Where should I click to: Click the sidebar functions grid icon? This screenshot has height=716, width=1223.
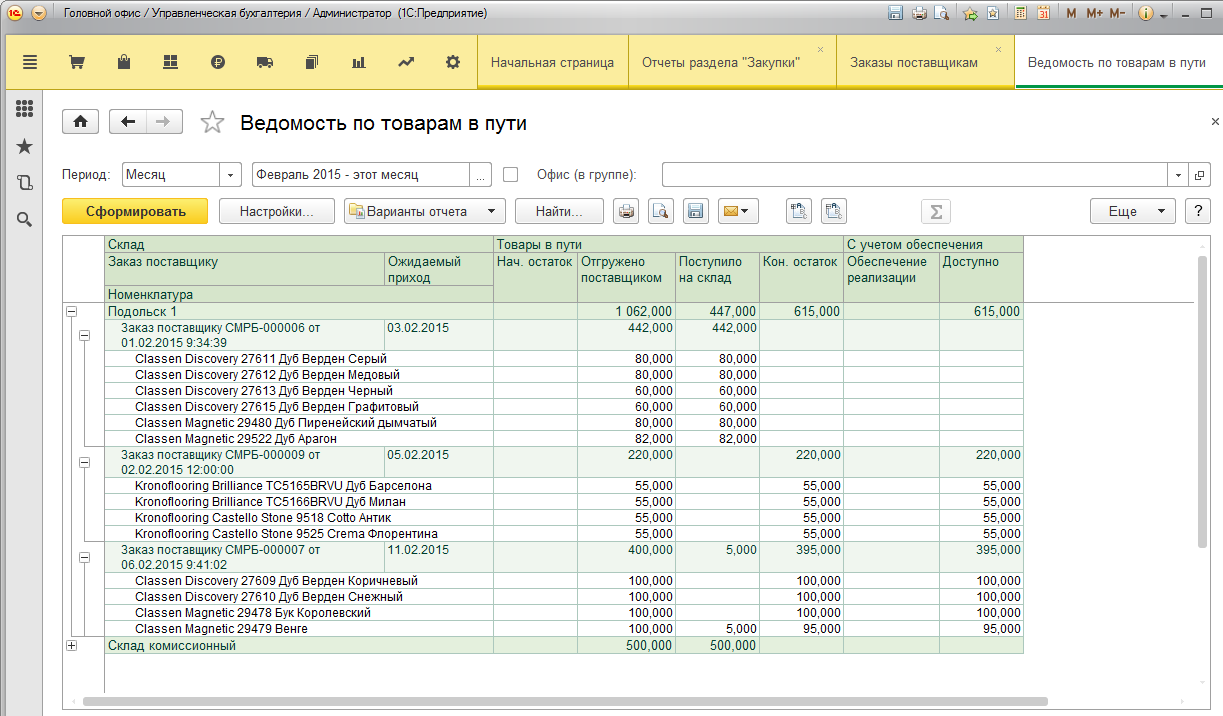(x=25, y=109)
